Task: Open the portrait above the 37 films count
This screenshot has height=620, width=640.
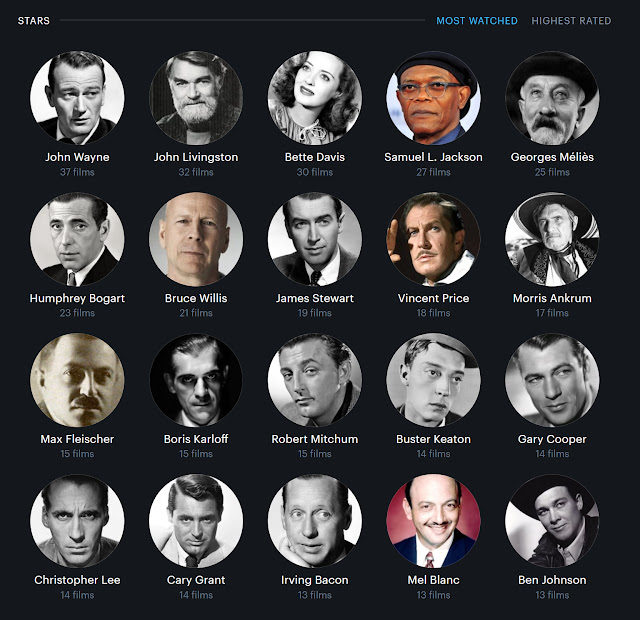Action: 77,98
